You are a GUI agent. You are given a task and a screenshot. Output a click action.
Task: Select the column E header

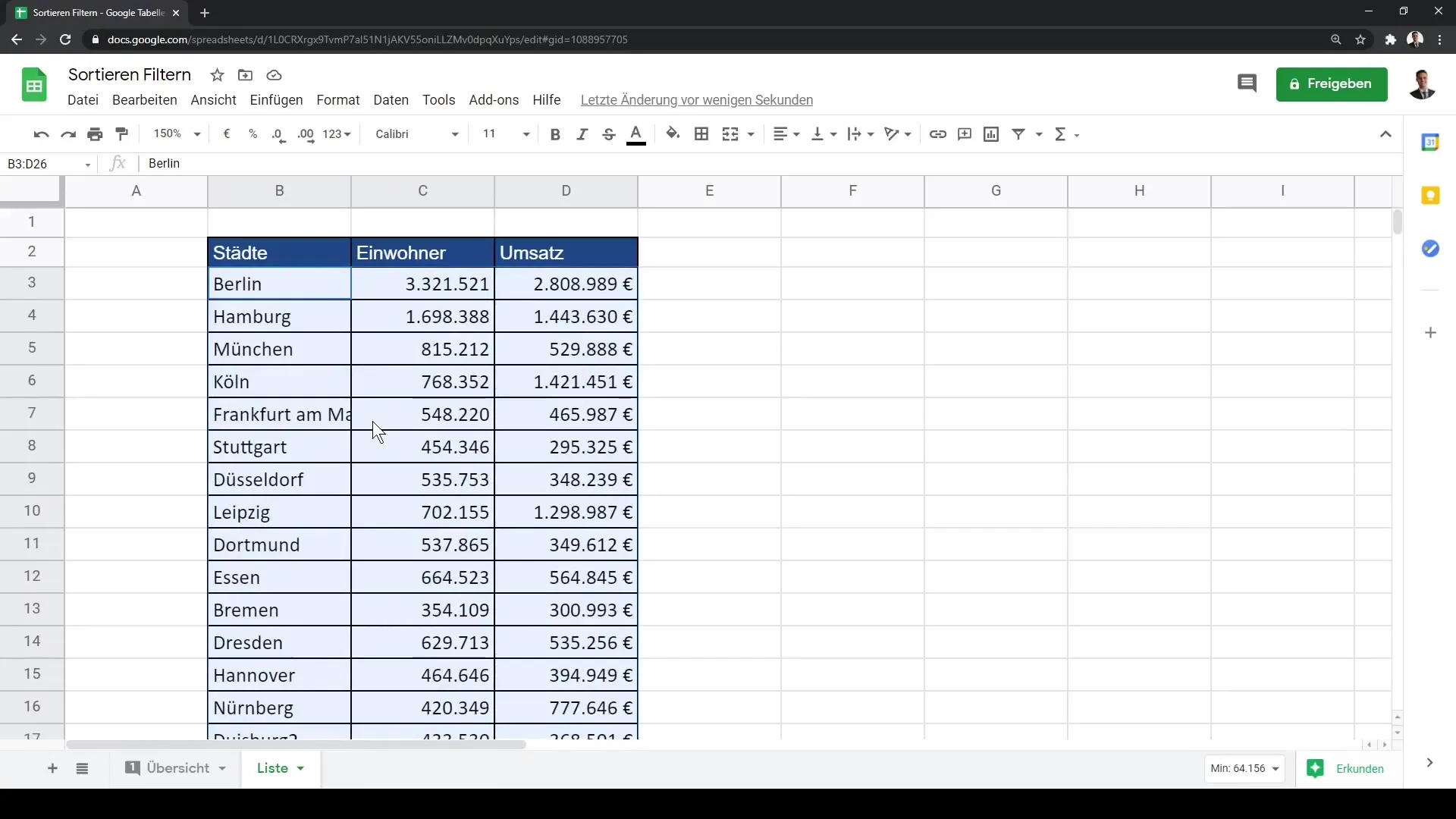[709, 191]
